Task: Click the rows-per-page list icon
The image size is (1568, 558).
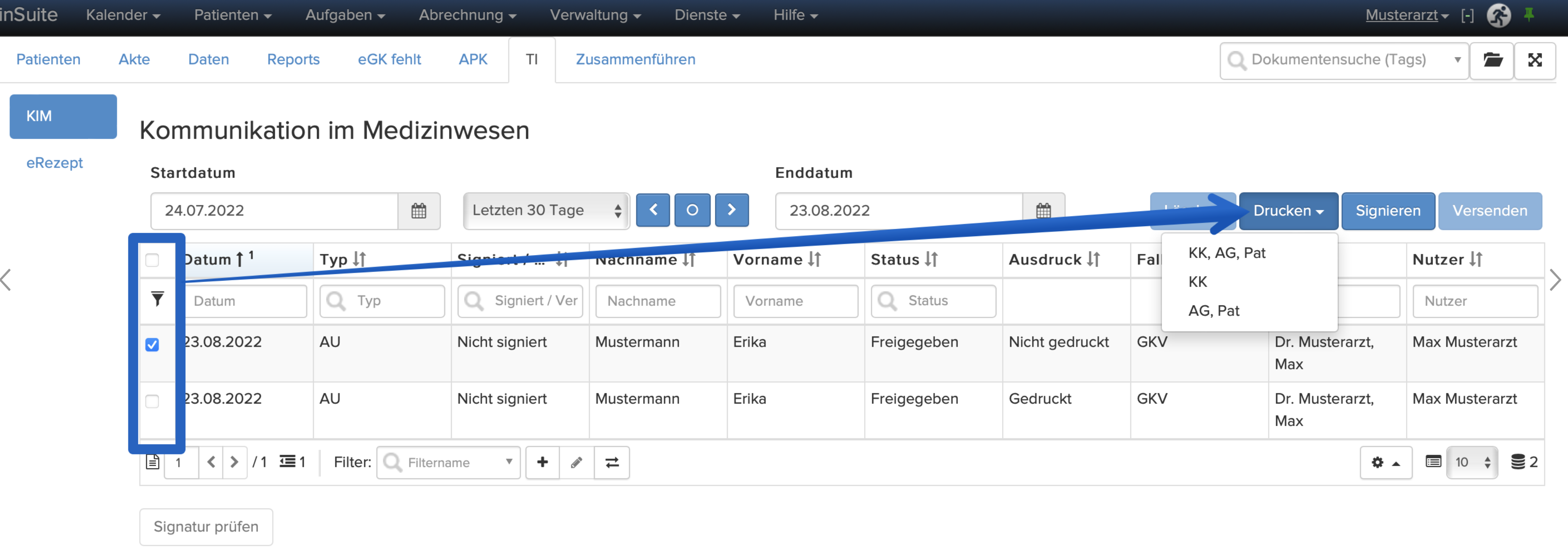Action: tap(1433, 462)
